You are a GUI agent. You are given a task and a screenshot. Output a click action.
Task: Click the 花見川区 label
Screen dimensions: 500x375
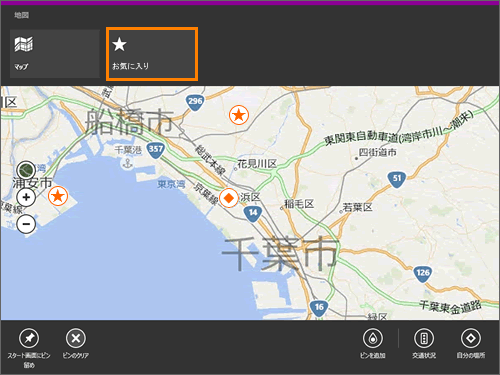click(x=257, y=164)
